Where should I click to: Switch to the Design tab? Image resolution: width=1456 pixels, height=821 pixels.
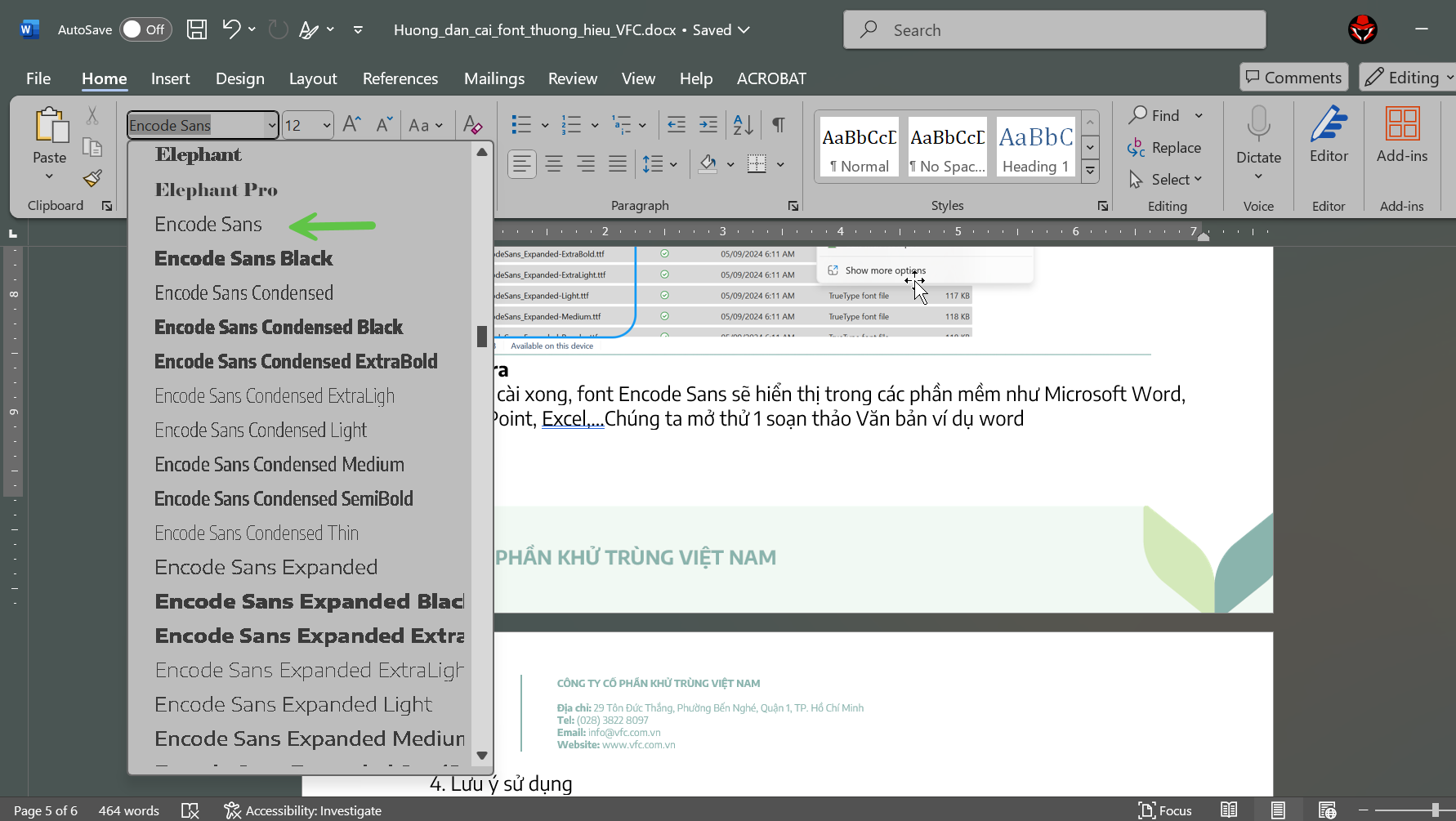240,78
